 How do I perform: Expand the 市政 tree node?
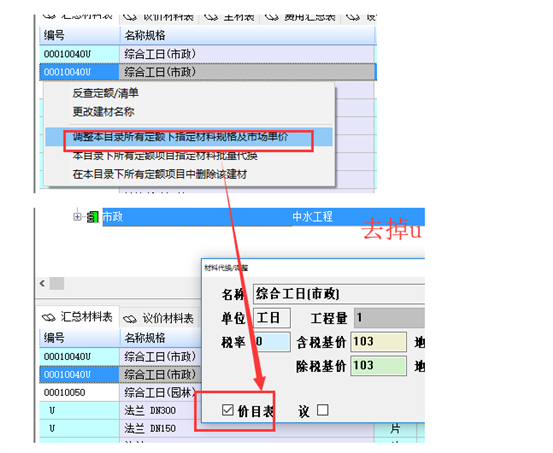point(77,216)
